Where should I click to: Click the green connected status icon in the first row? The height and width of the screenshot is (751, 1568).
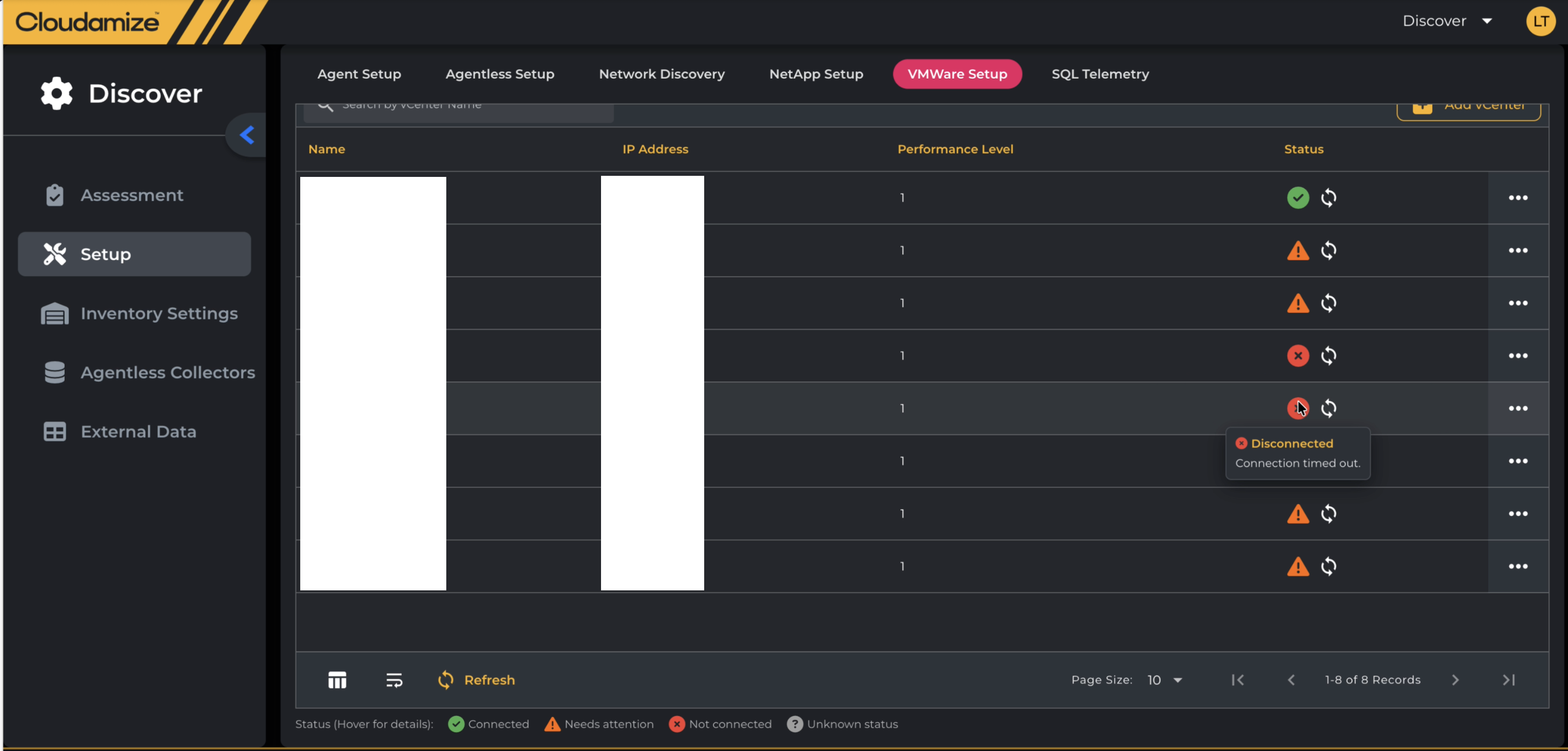1298,198
